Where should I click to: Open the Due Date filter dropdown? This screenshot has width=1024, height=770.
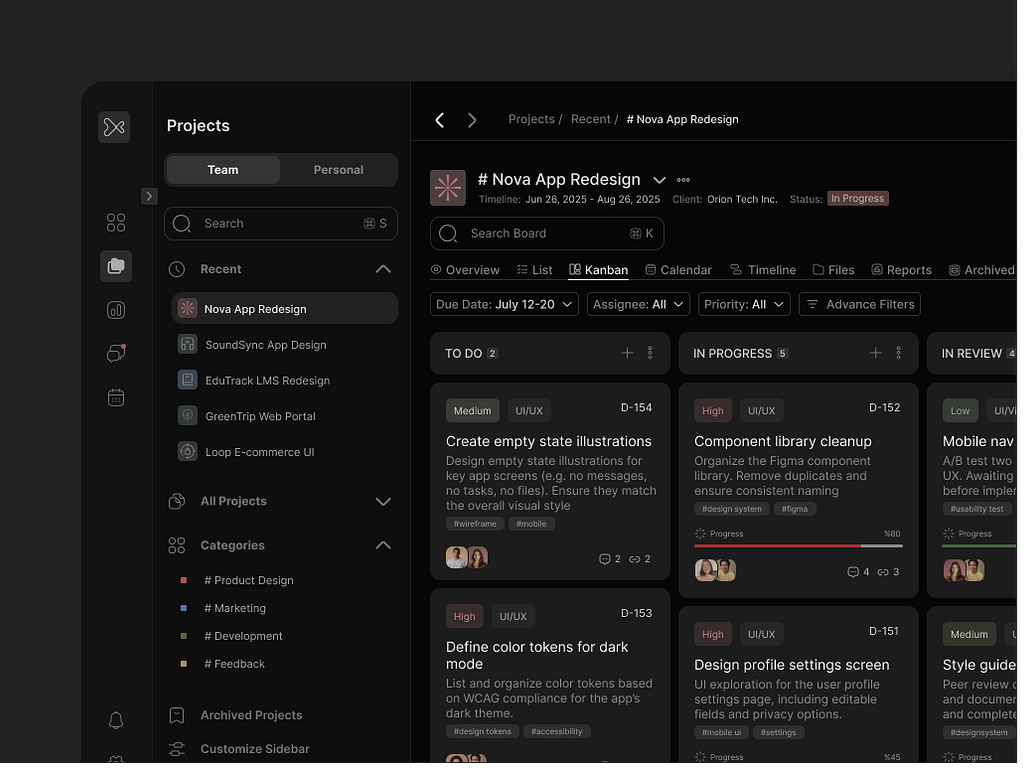click(x=504, y=304)
